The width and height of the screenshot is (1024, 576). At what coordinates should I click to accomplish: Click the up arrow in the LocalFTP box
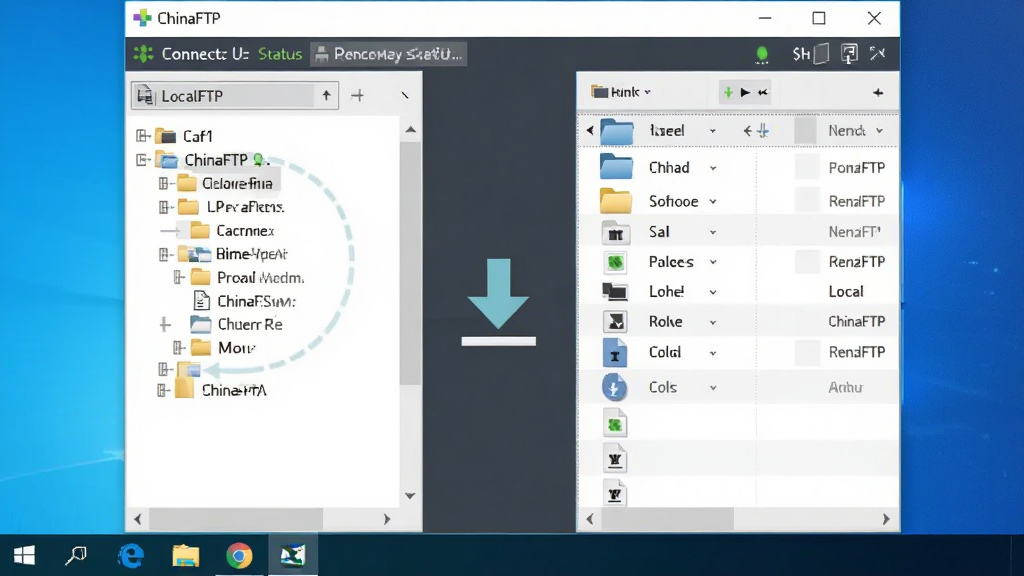(x=327, y=96)
